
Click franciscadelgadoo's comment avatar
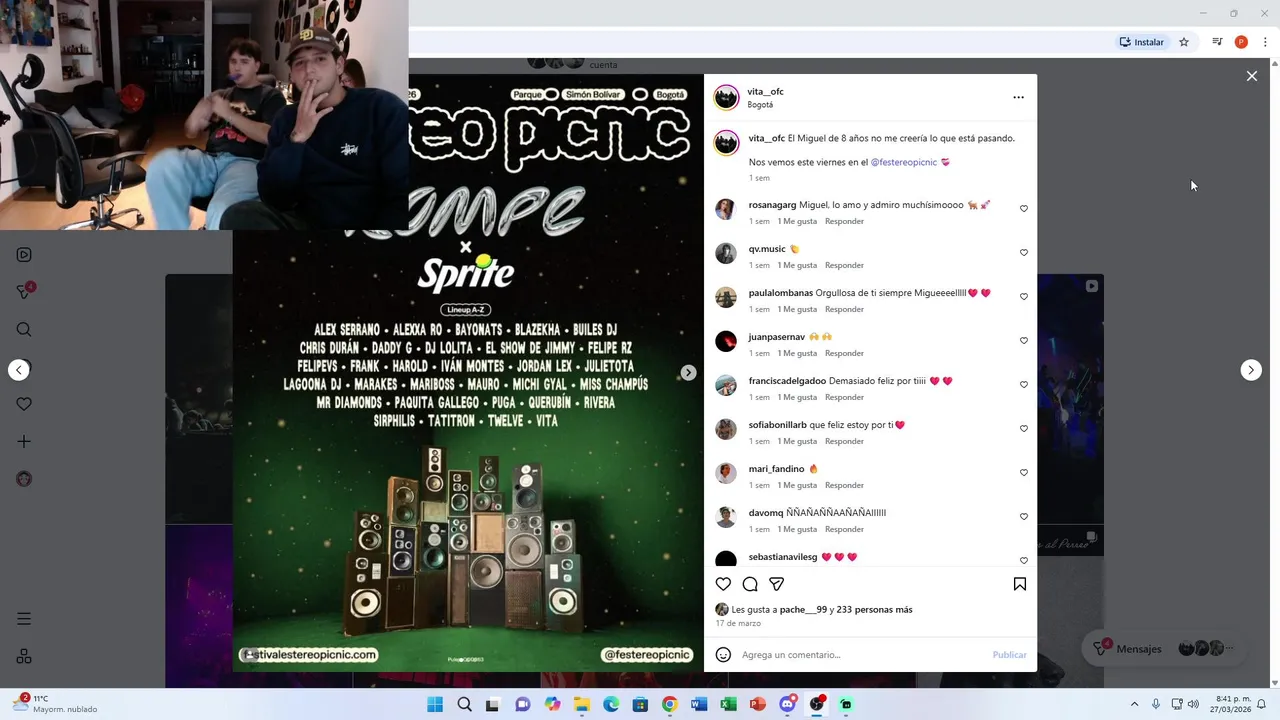point(726,385)
